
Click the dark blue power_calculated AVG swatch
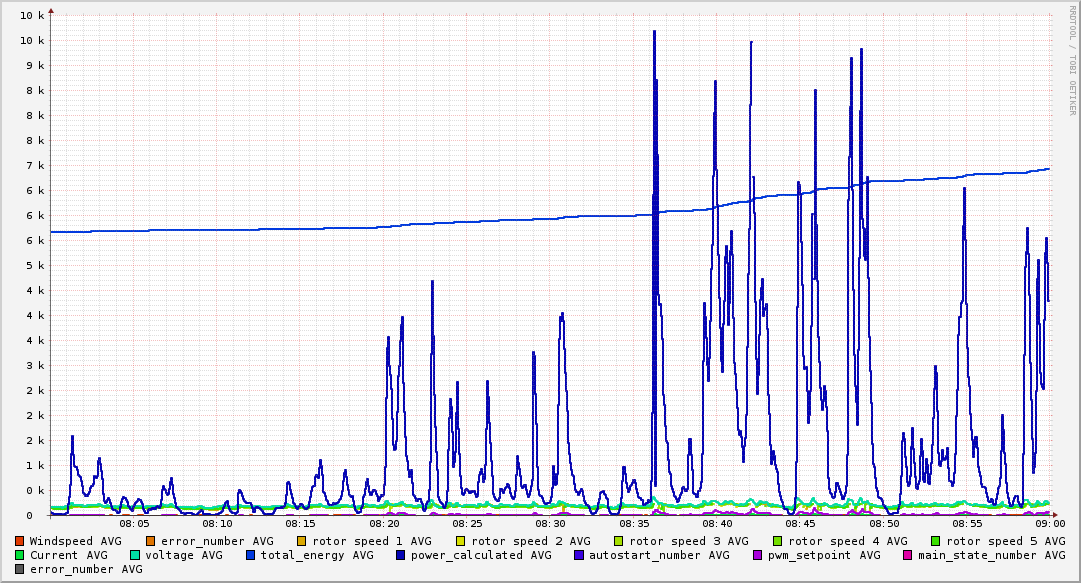coord(401,555)
